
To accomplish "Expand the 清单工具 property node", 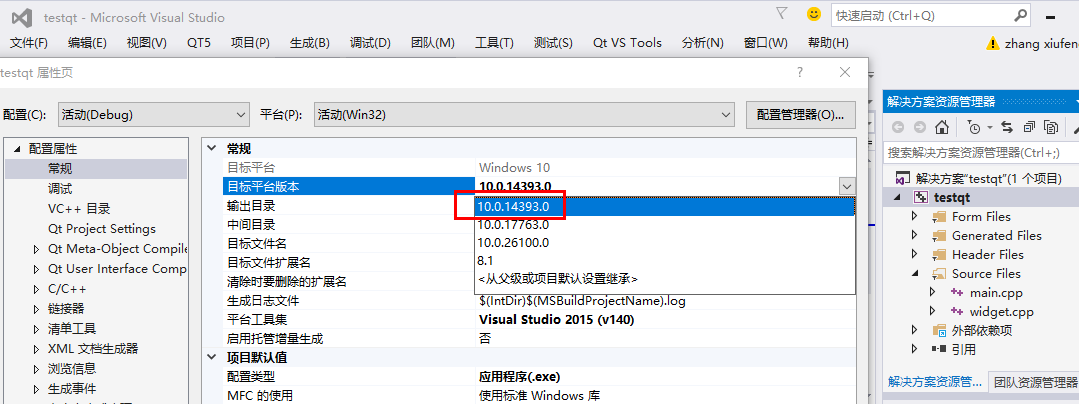I will coord(36,329).
